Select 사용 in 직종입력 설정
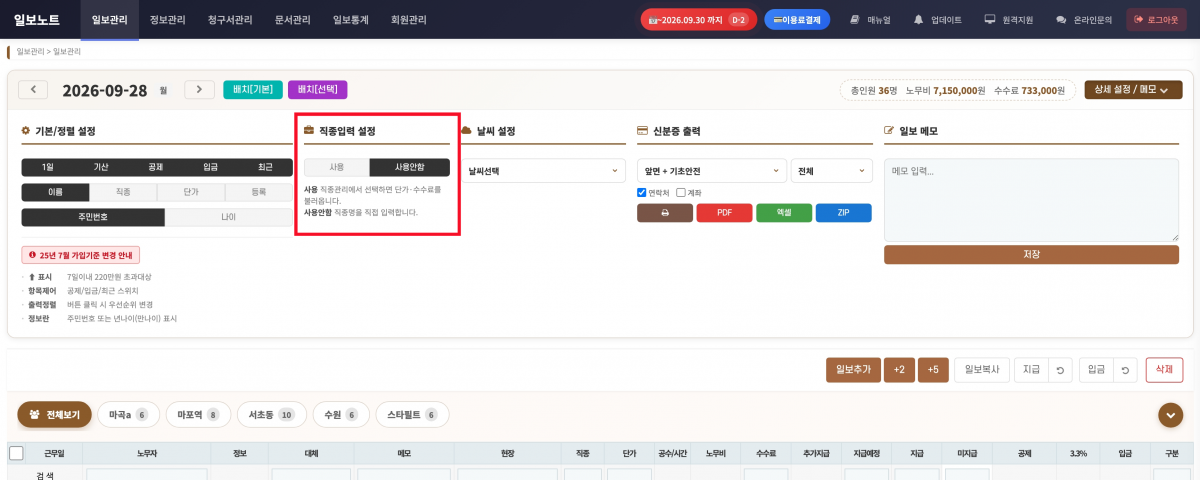This screenshot has height=480, width=1200. tap(337, 168)
